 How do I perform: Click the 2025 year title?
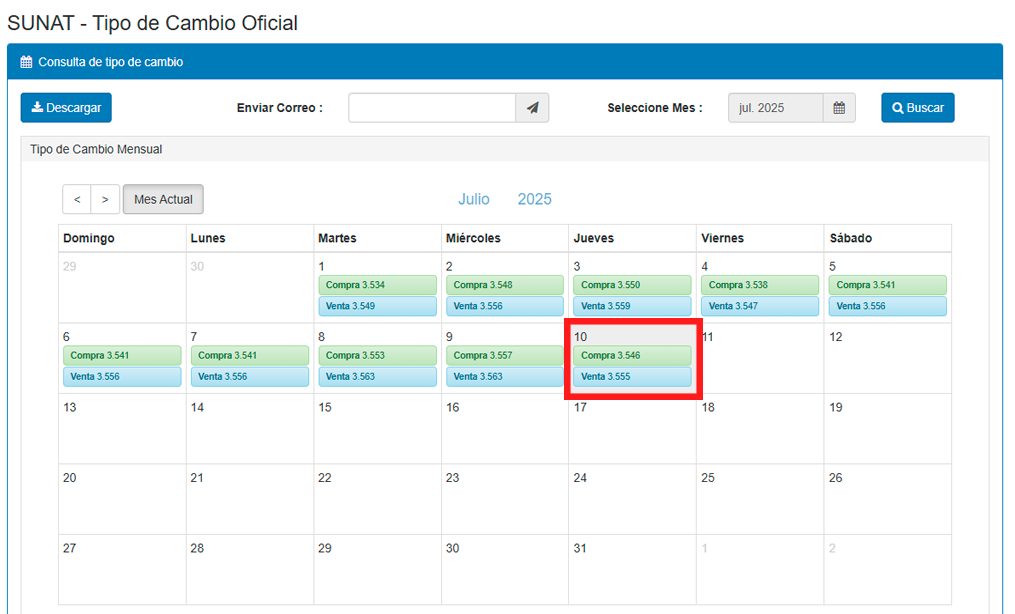535,199
